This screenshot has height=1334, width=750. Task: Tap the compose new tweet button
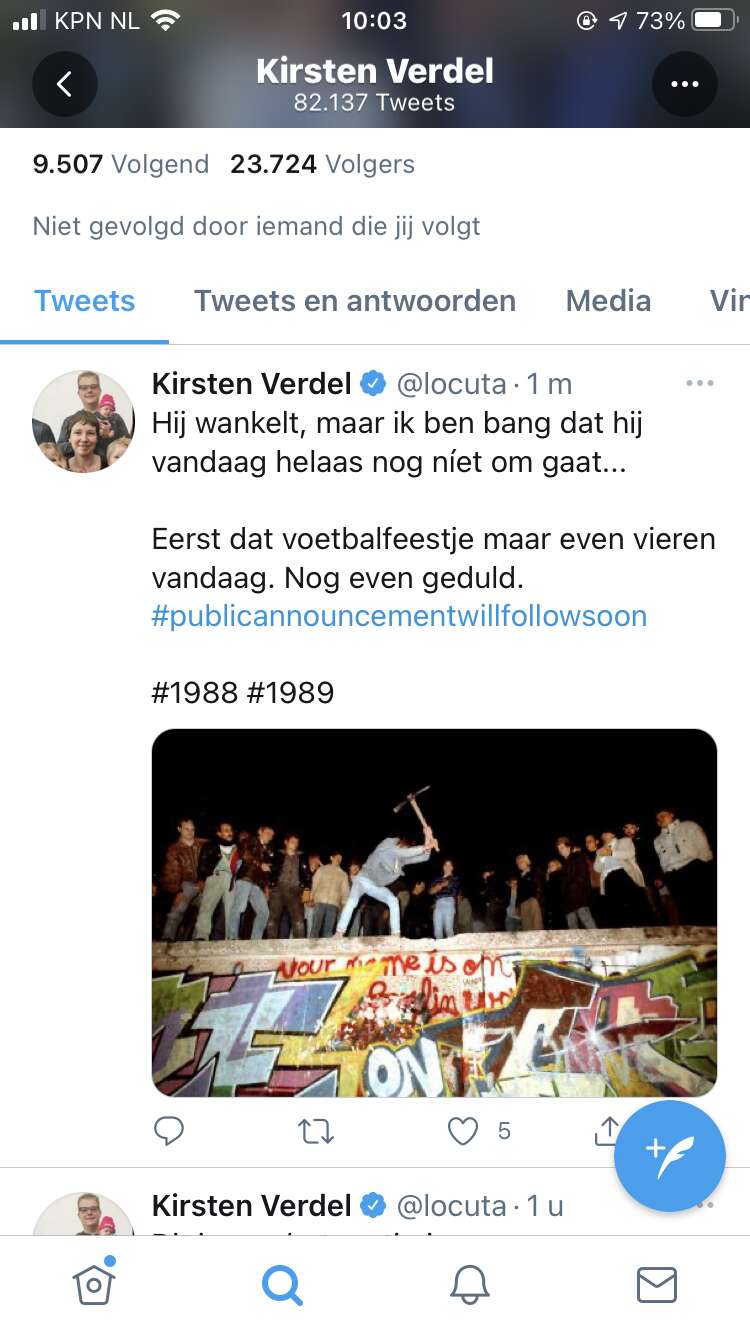(x=670, y=1156)
